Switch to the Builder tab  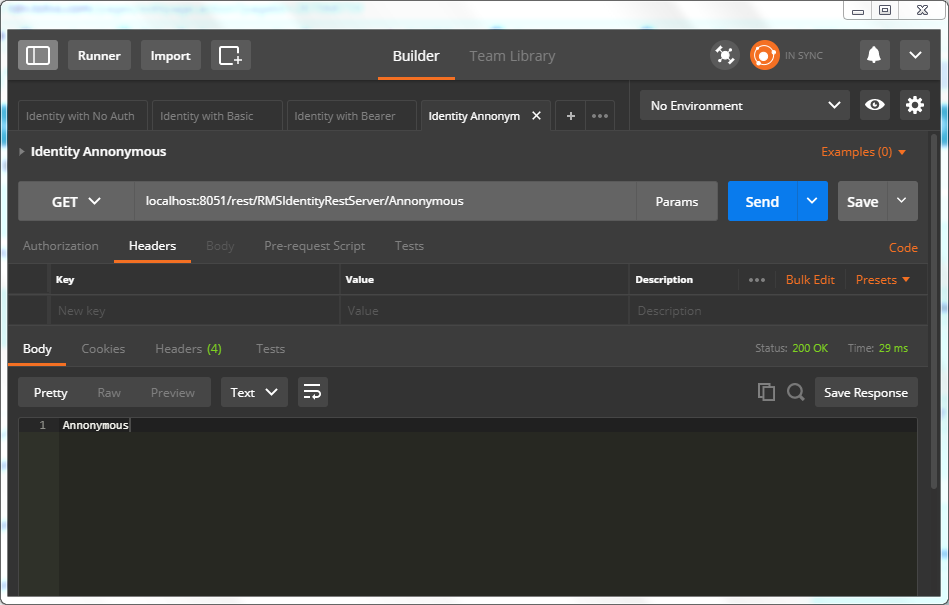416,56
